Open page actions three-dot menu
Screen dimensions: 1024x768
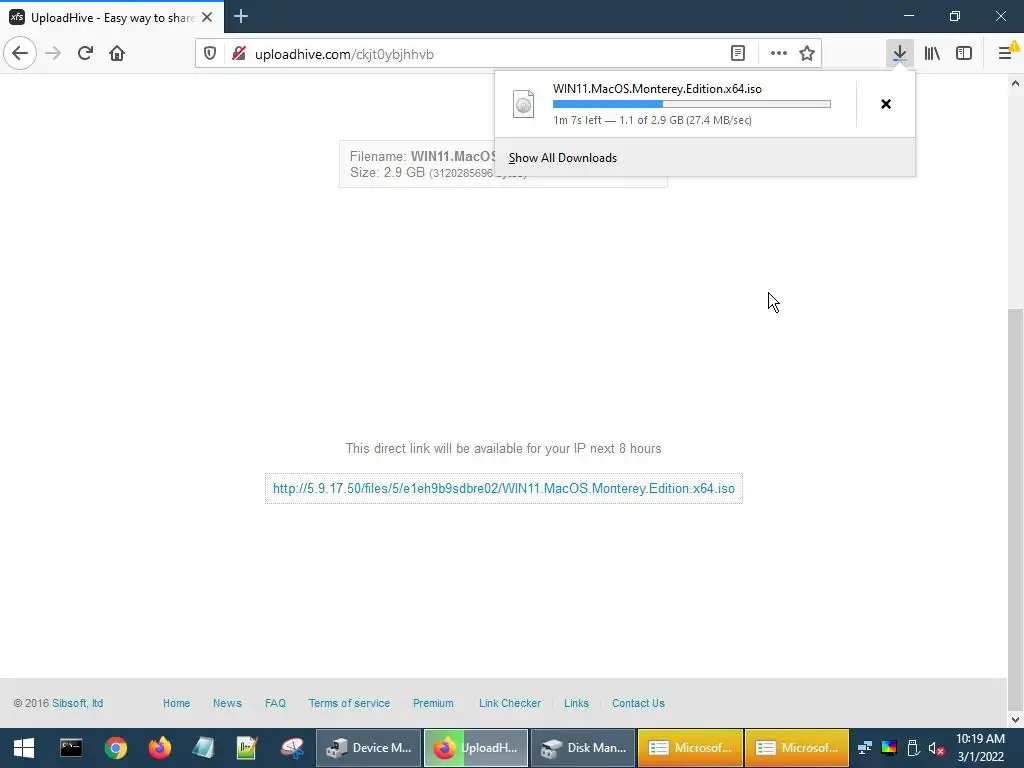click(778, 54)
